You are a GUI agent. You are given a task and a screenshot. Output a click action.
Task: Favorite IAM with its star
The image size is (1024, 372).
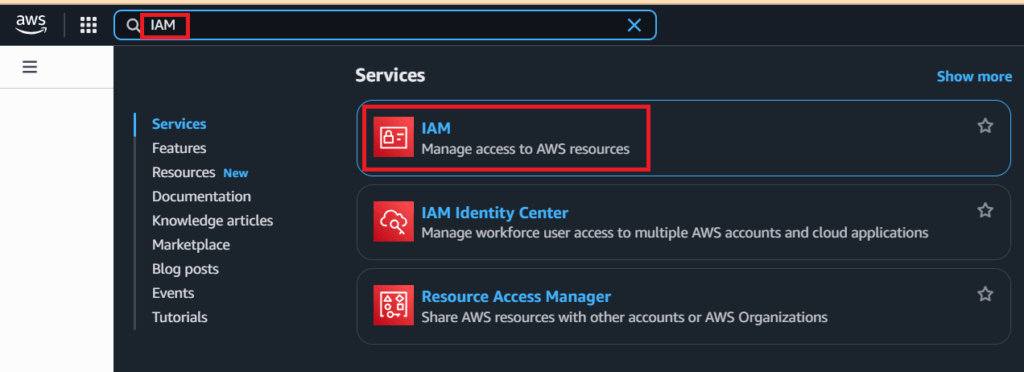pos(985,126)
